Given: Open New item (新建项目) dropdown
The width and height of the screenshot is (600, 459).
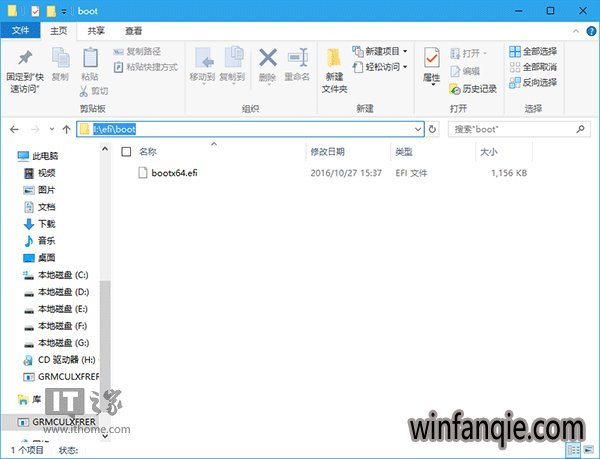Looking at the screenshot, I should (380, 51).
